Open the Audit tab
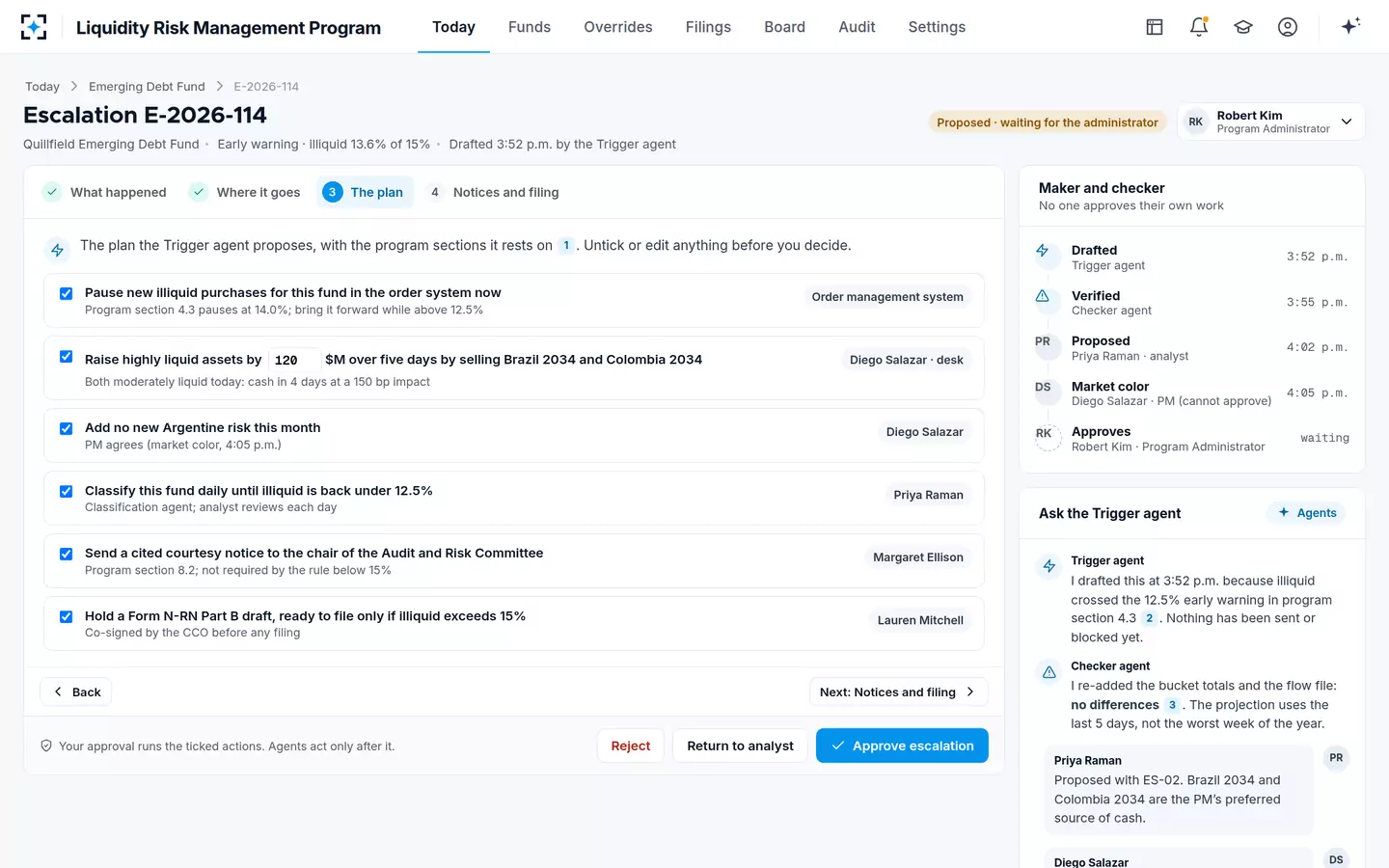 click(857, 27)
